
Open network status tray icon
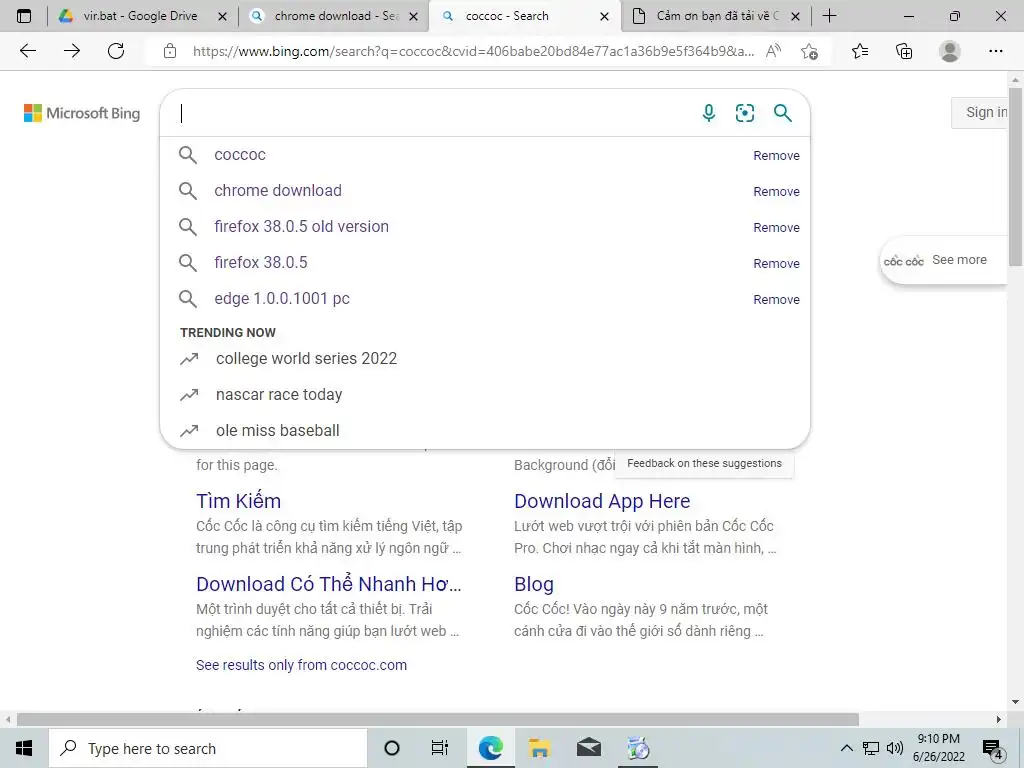[x=871, y=748]
